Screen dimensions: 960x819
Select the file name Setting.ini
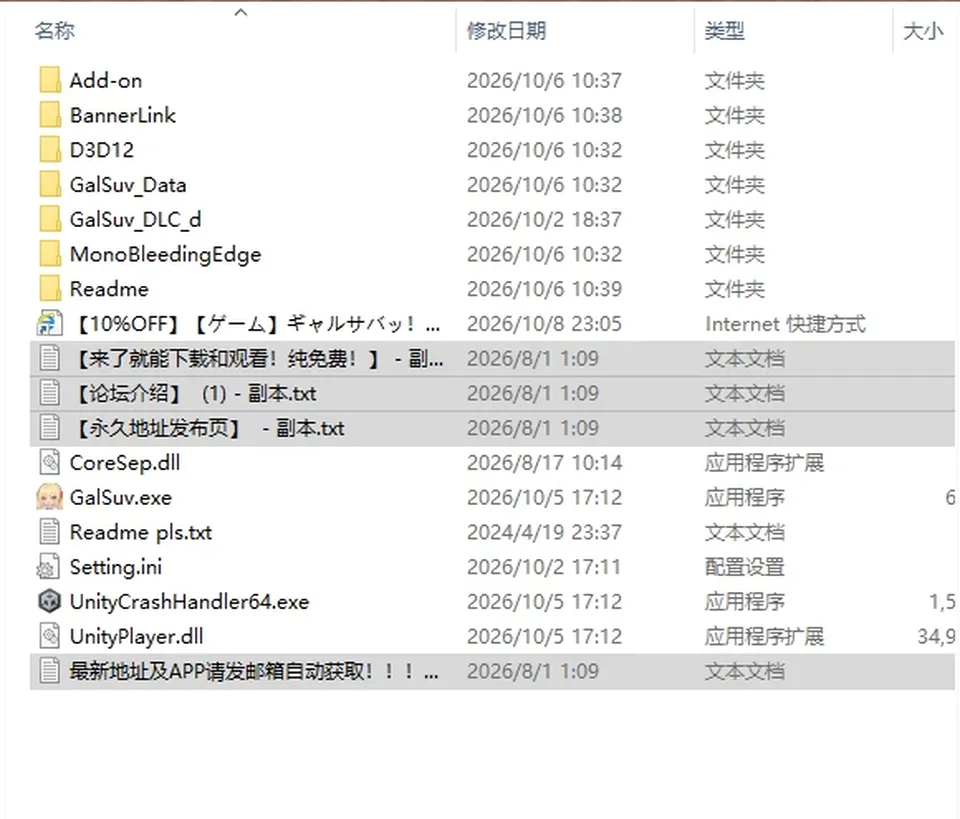point(116,567)
